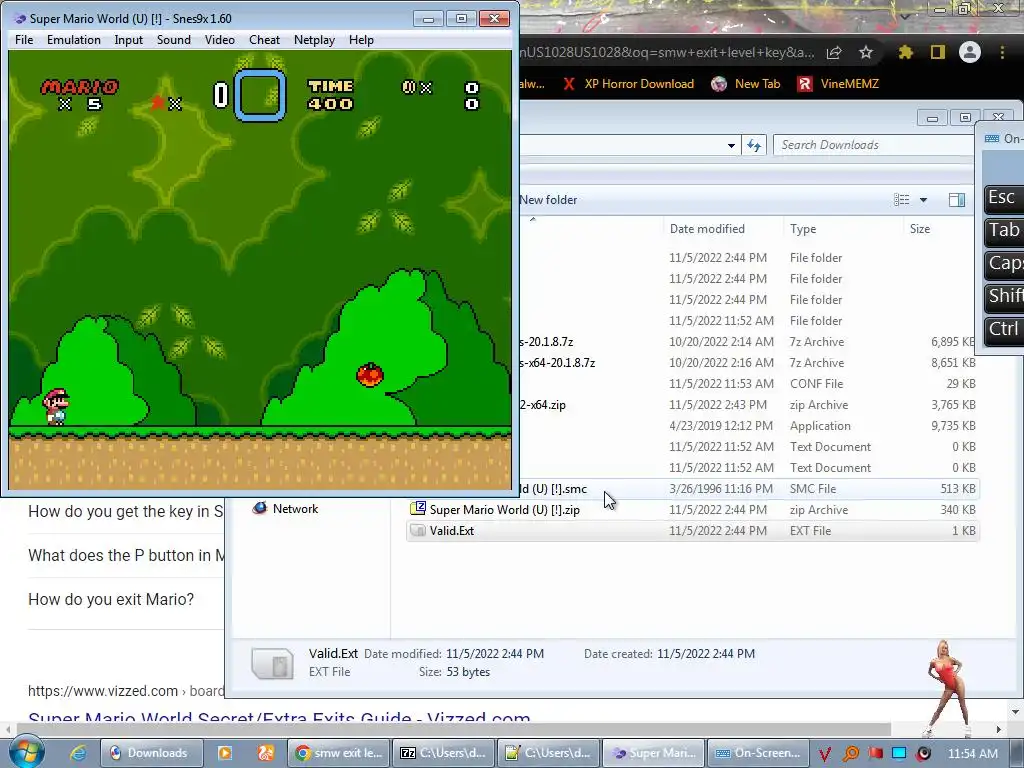This screenshot has height=768, width=1024.
Task: Open Chrome three-dot menu
Action: tap(1002, 52)
